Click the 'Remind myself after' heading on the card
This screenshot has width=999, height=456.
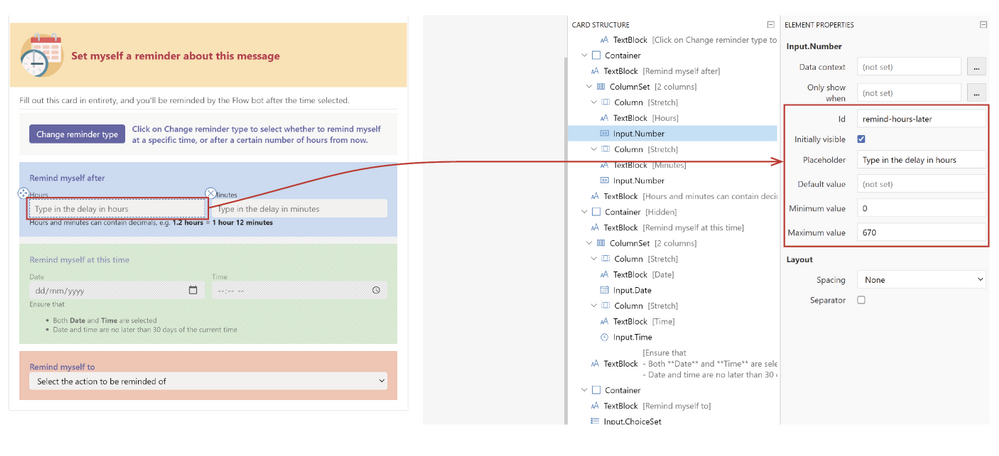pyautogui.click(x=68, y=178)
